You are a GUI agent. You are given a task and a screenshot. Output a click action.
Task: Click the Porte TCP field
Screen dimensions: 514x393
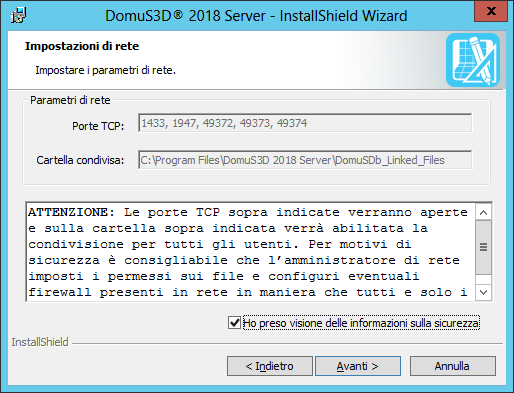(x=305, y=123)
